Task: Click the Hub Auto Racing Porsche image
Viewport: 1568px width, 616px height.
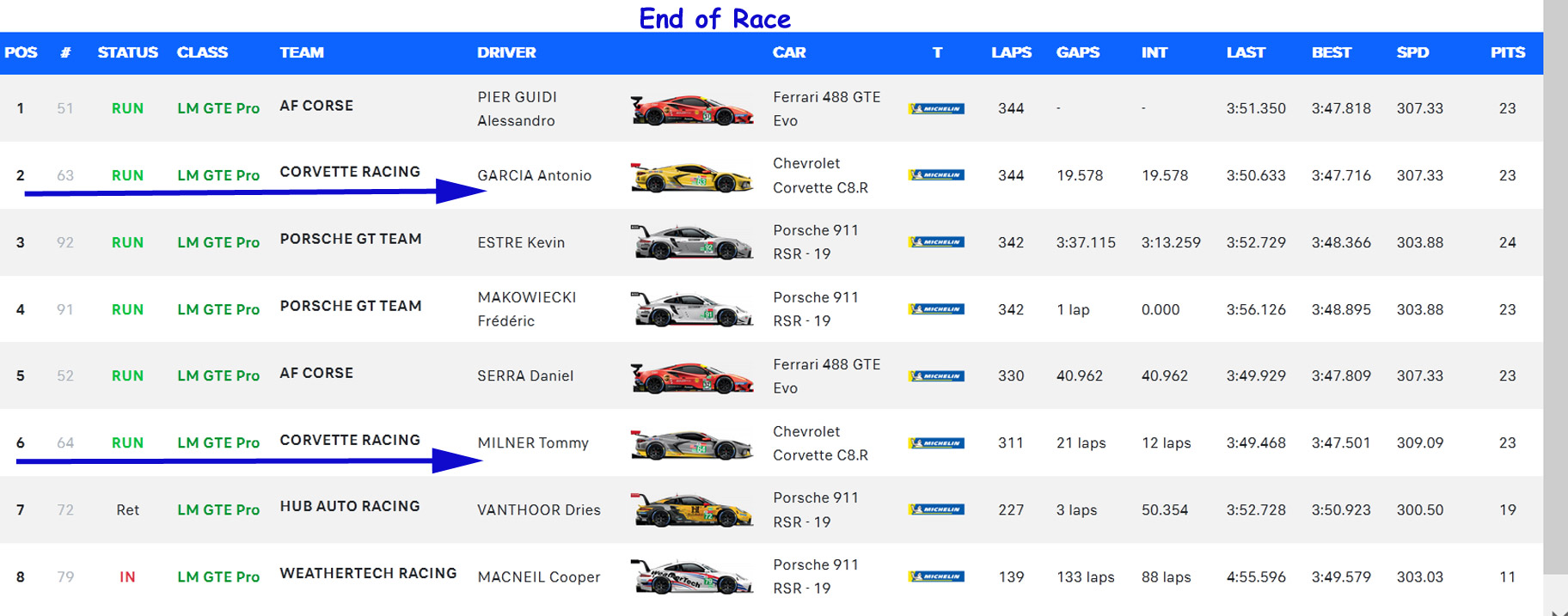Action: coord(692,510)
